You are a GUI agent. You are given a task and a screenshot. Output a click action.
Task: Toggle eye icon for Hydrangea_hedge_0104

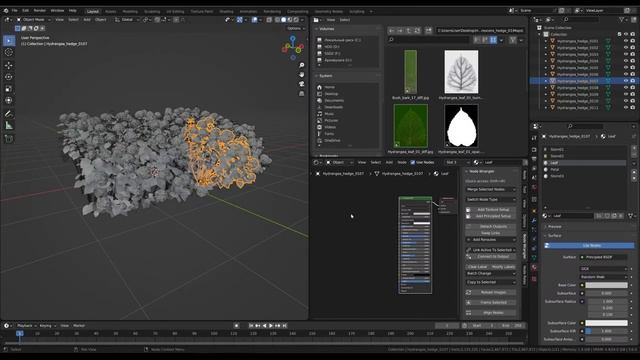click(x=626, y=61)
